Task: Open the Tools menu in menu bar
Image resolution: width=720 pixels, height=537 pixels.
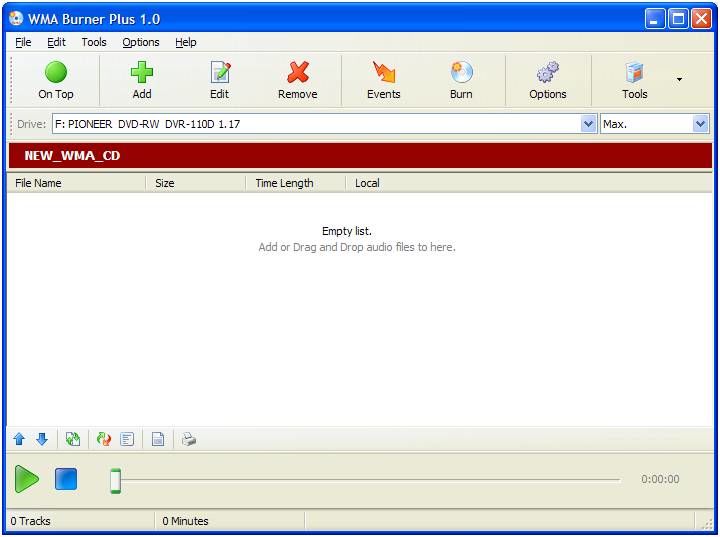Action: tap(94, 42)
